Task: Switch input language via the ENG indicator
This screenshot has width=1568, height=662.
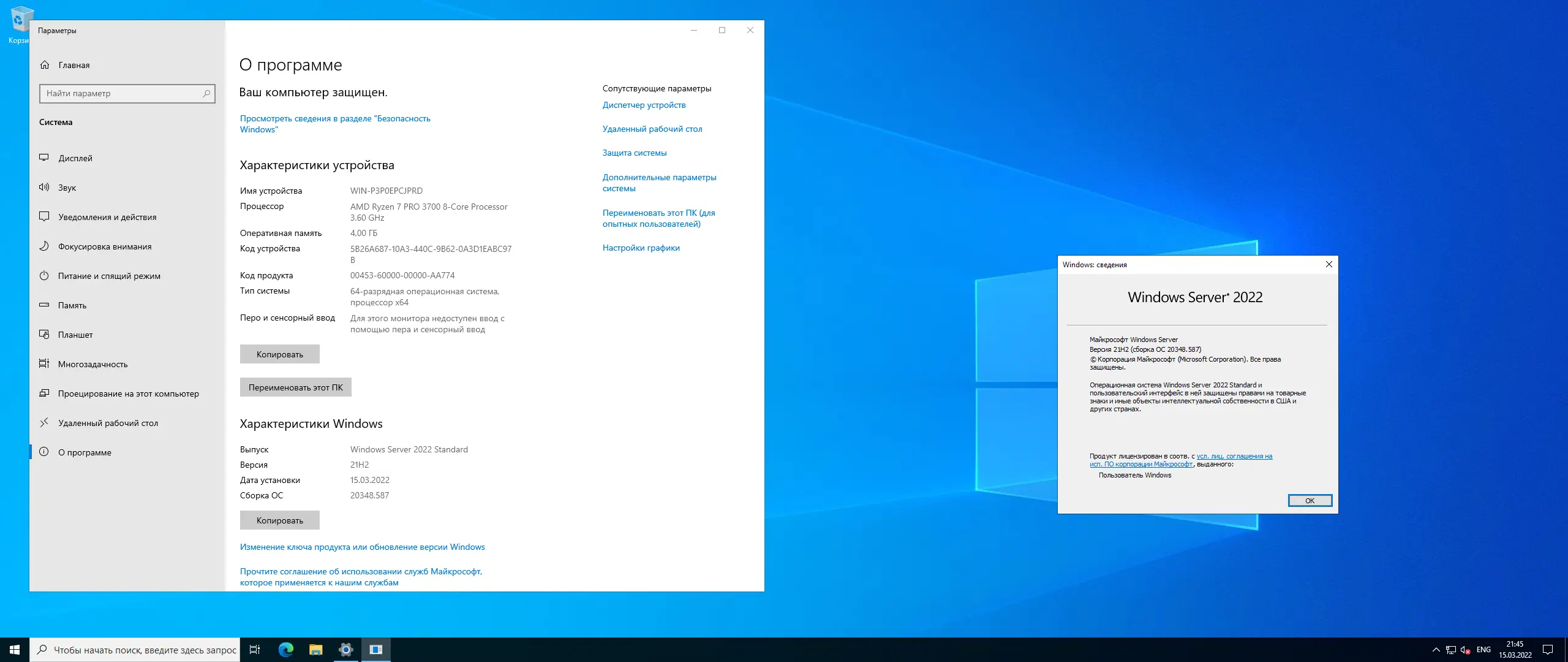Action: click(1483, 650)
